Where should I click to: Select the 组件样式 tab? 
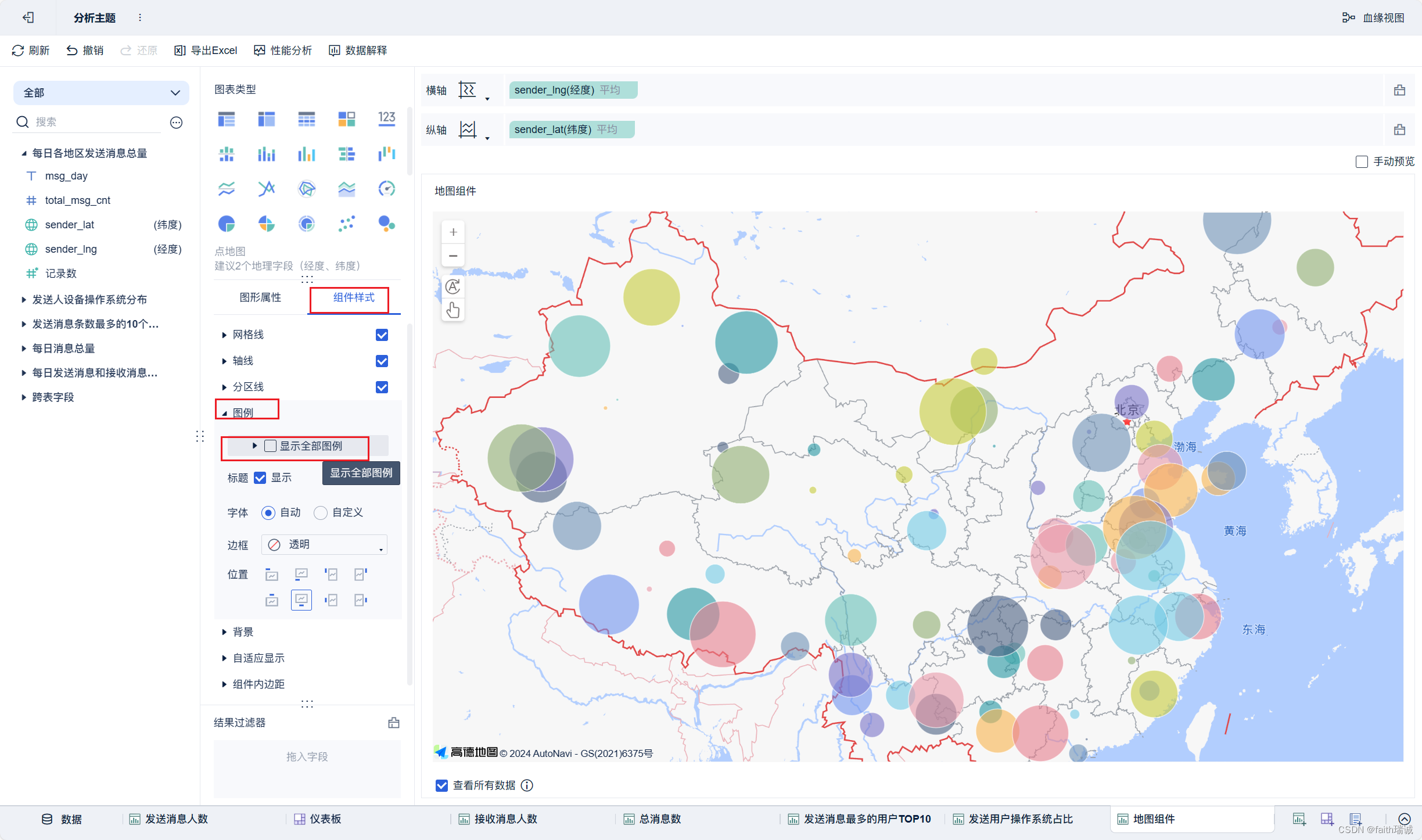pos(353,297)
